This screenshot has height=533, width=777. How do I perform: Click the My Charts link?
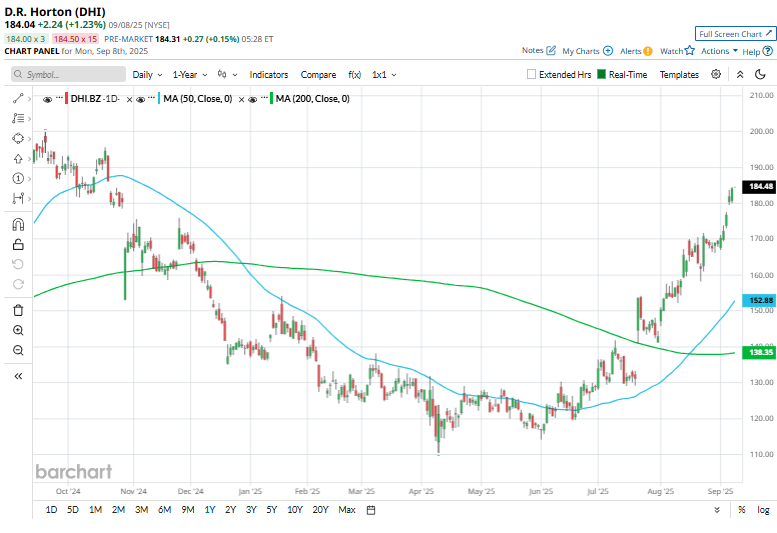point(581,51)
